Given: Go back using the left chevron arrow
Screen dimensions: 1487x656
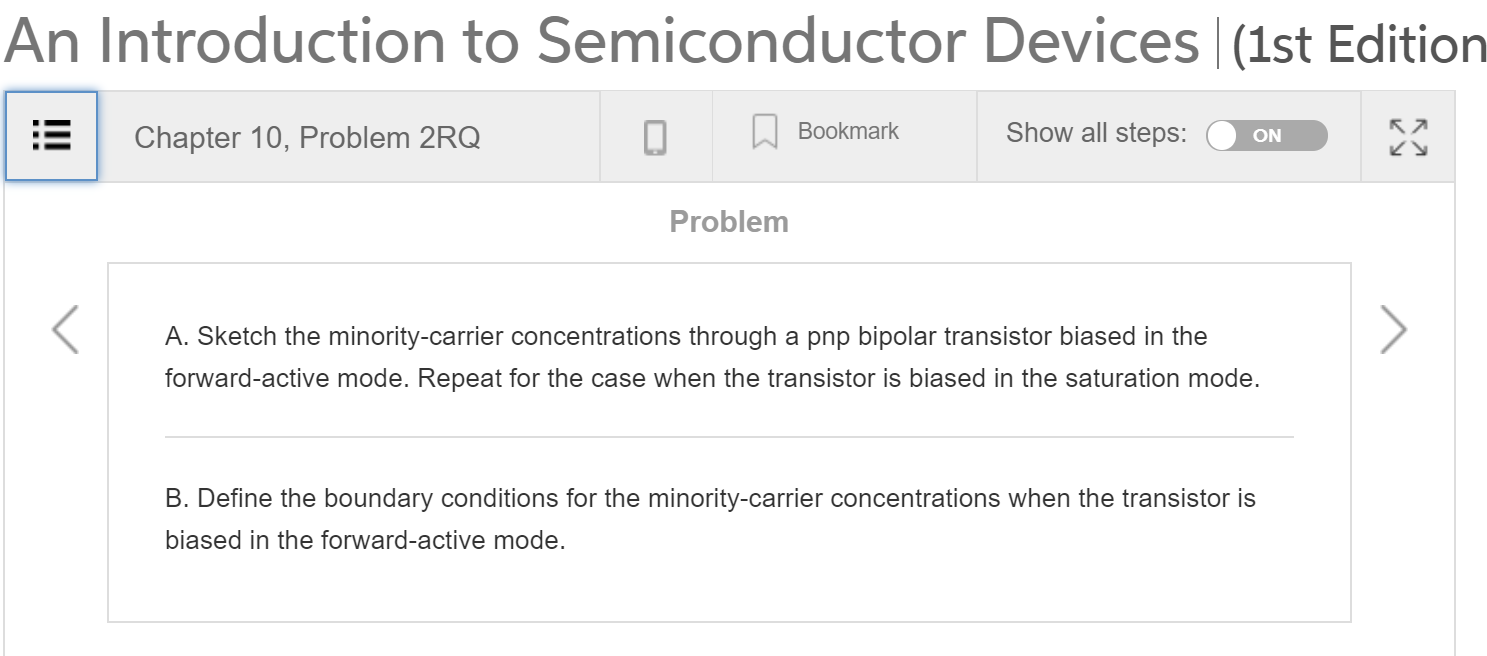Looking at the screenshot, I should tap(65, 328).
